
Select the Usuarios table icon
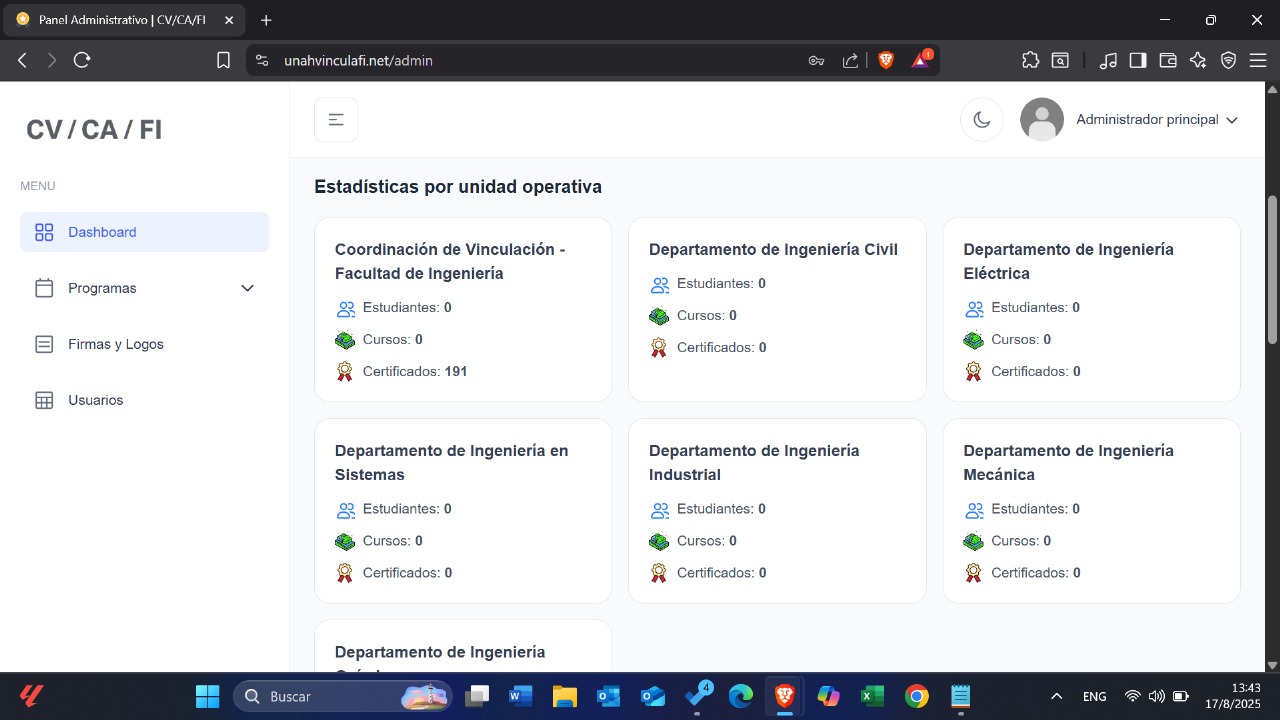coord(44,400)
